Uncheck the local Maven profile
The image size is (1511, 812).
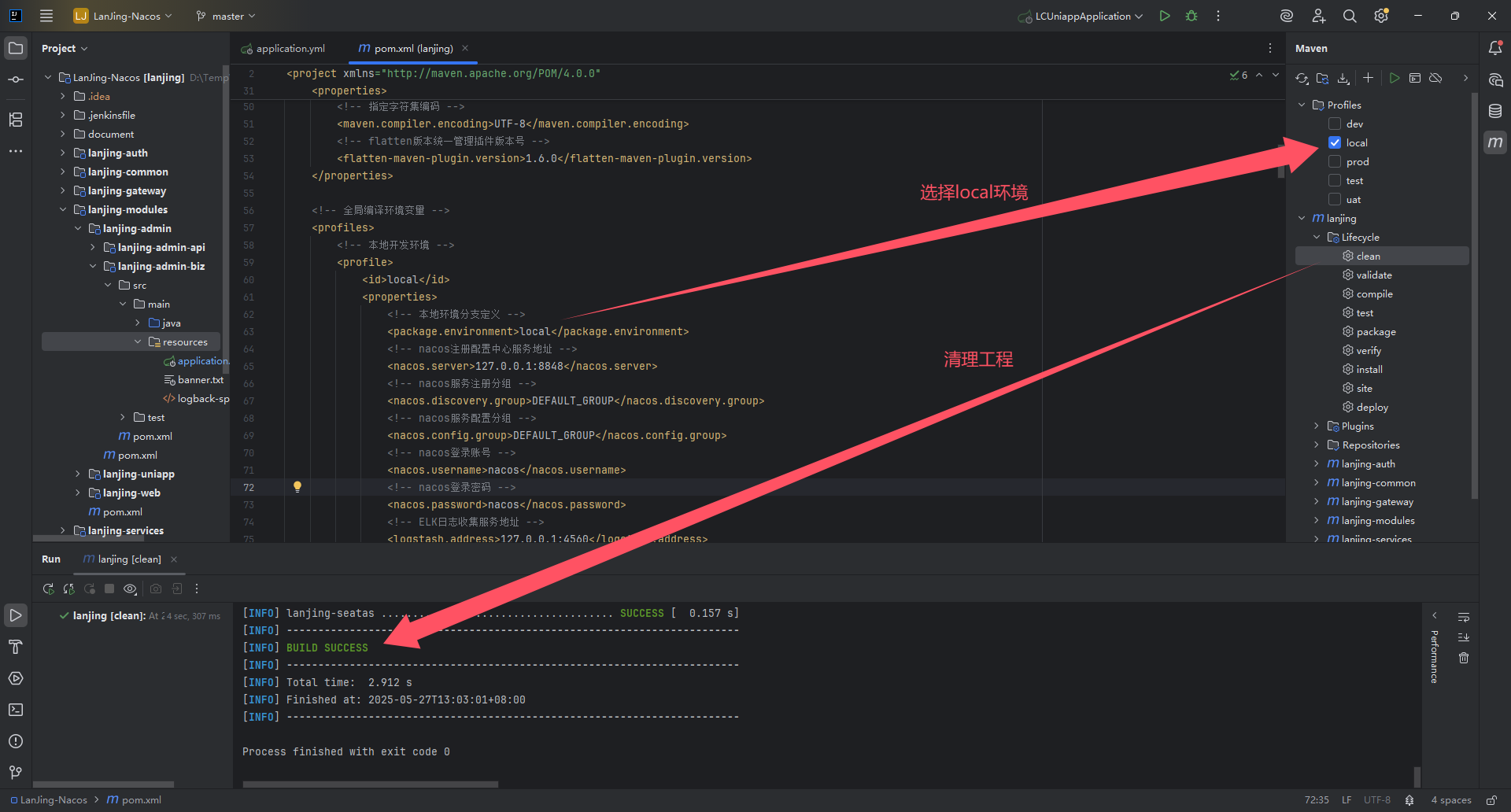tap(1335, 142)
